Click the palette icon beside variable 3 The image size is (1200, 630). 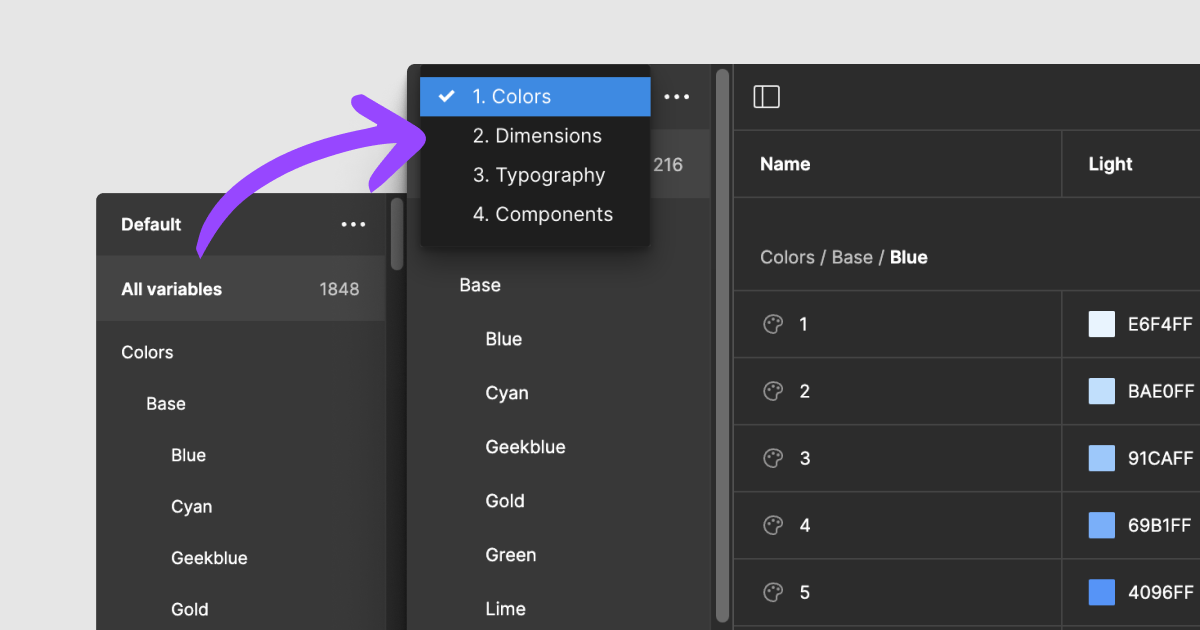click(772, 458)
